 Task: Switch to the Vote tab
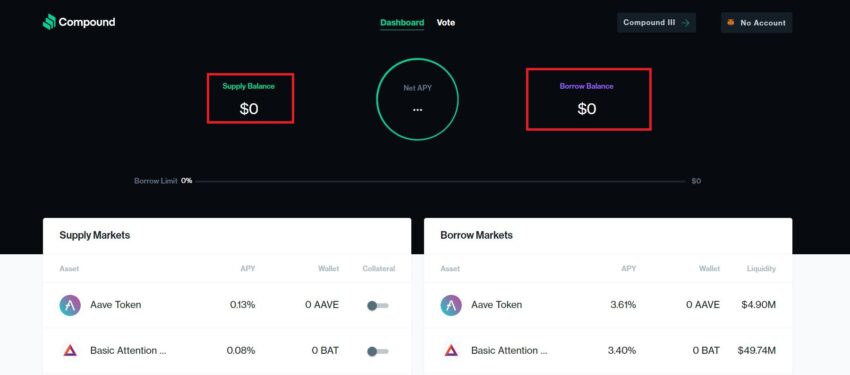click(x=446, y=23)
